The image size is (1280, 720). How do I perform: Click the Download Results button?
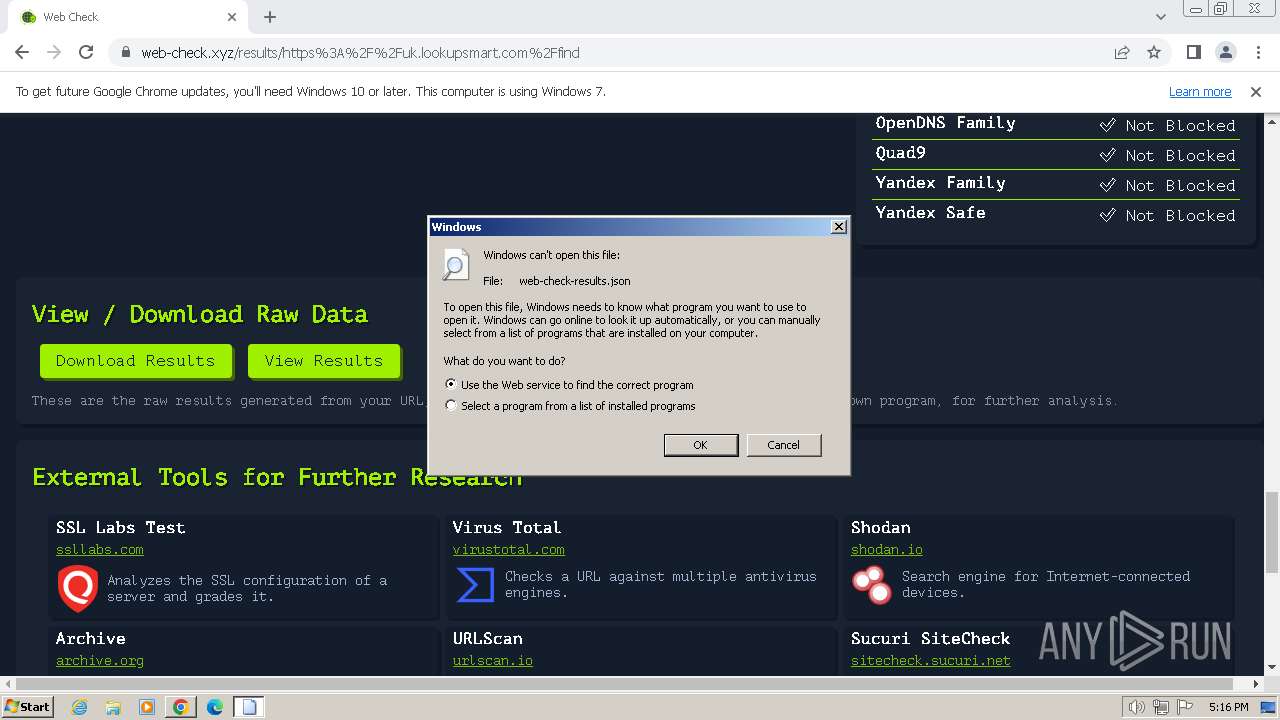[135, 361]
